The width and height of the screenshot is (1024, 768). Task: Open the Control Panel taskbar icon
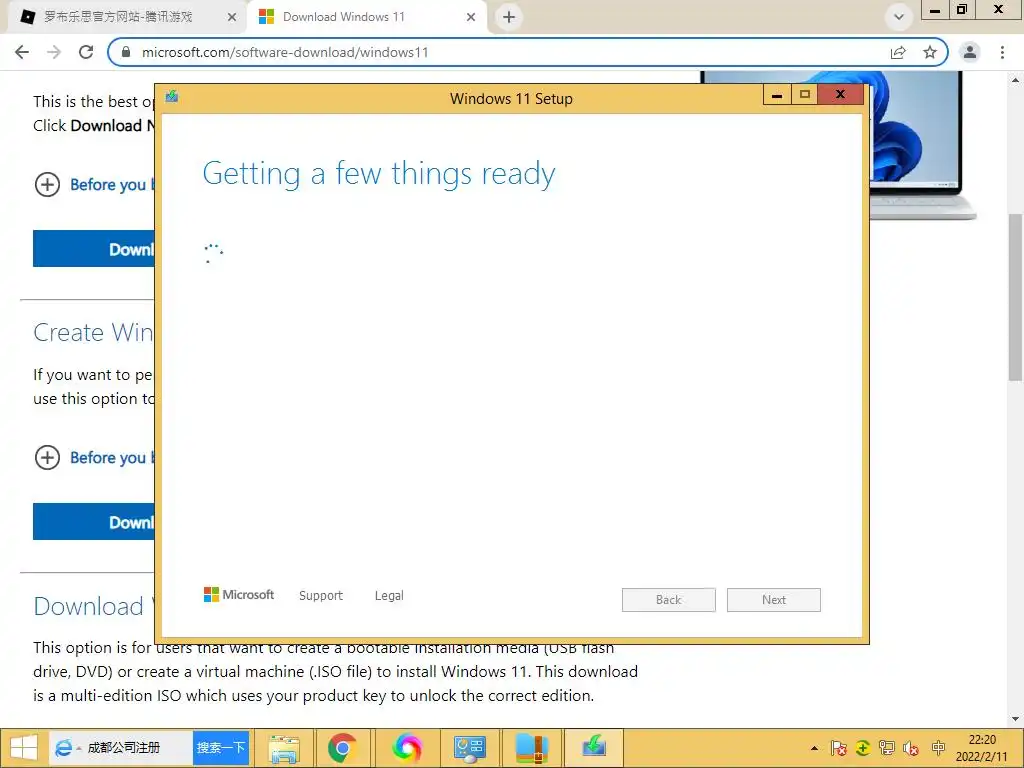469,748
